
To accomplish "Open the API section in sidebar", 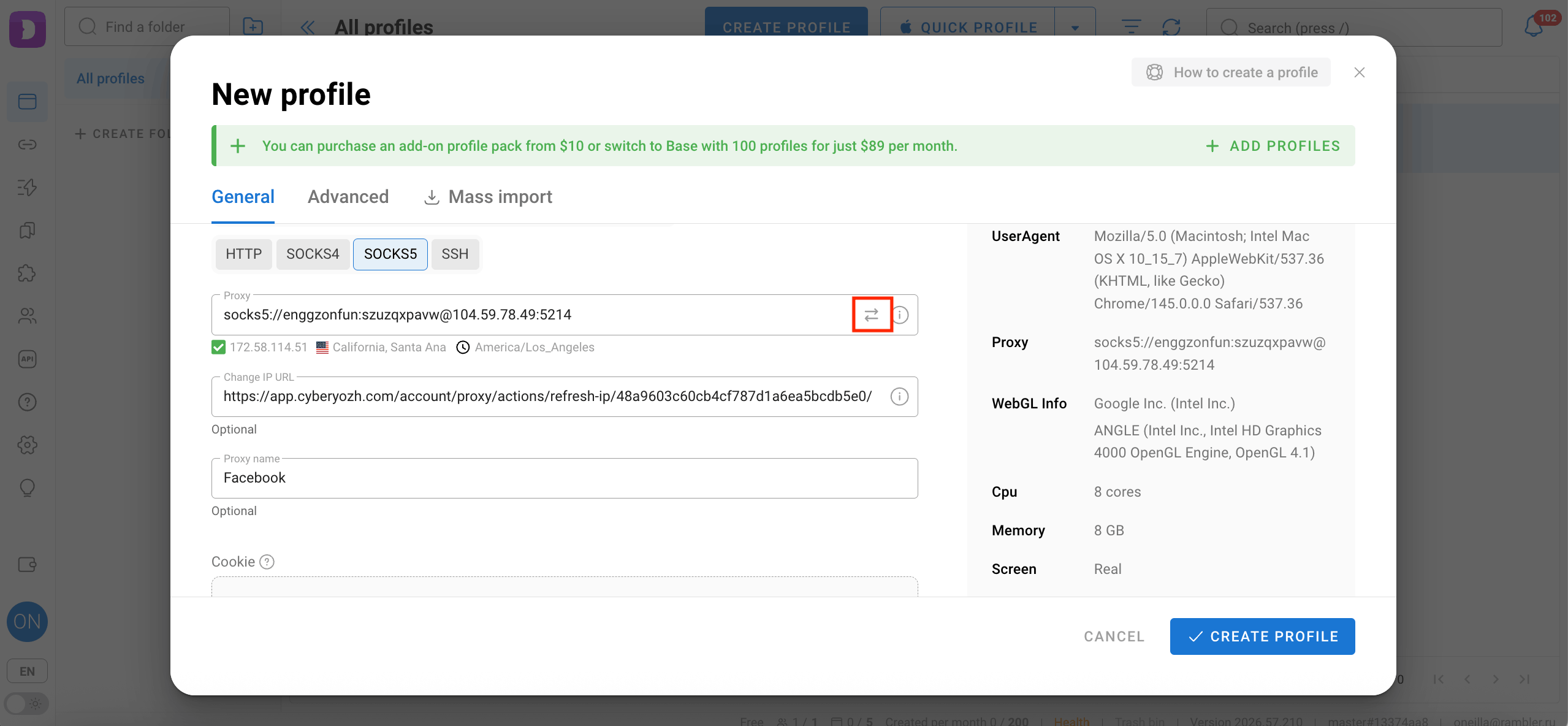I will [x=27, y=359].
